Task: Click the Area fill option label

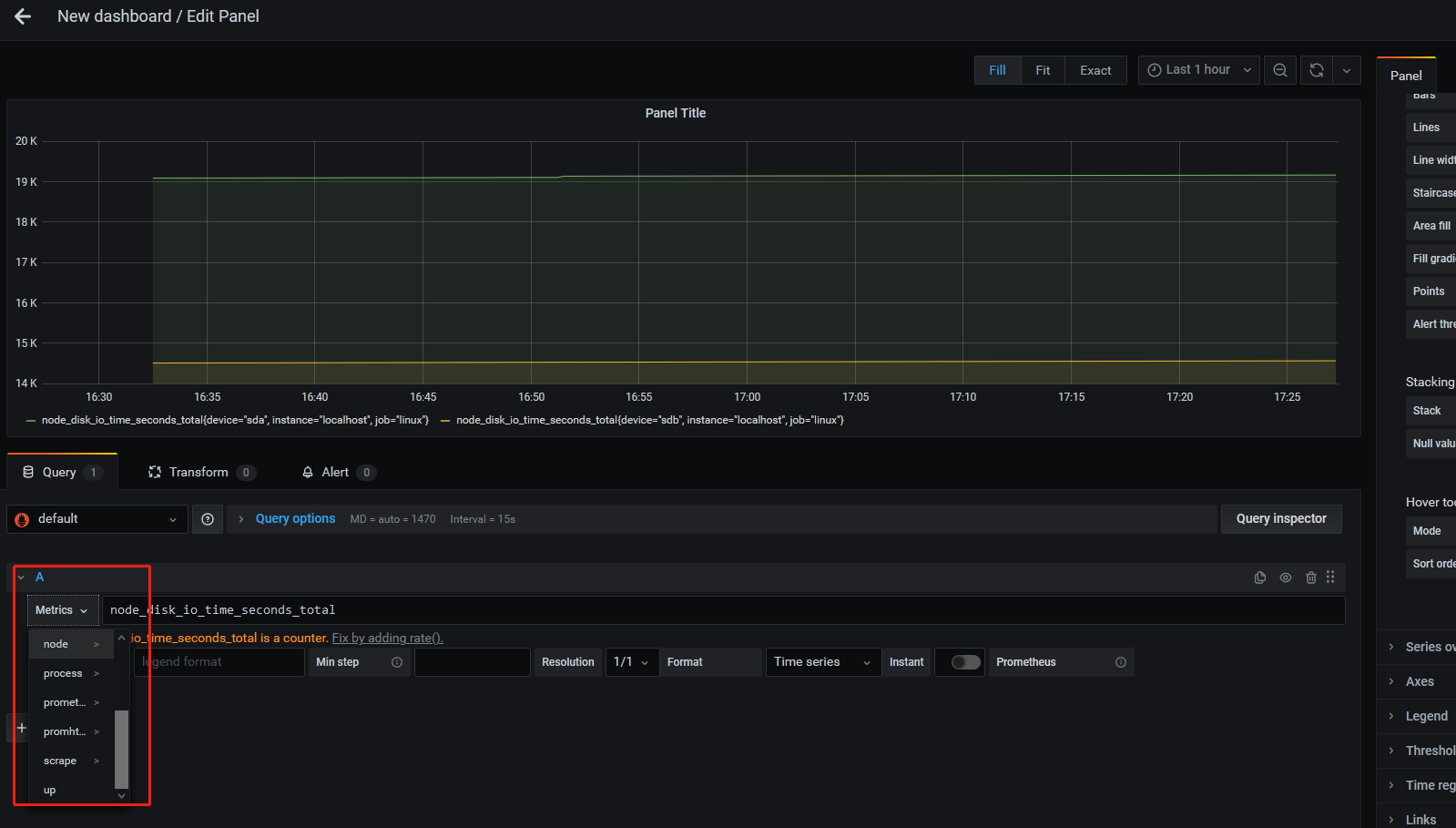Action: pos(1431,226)
